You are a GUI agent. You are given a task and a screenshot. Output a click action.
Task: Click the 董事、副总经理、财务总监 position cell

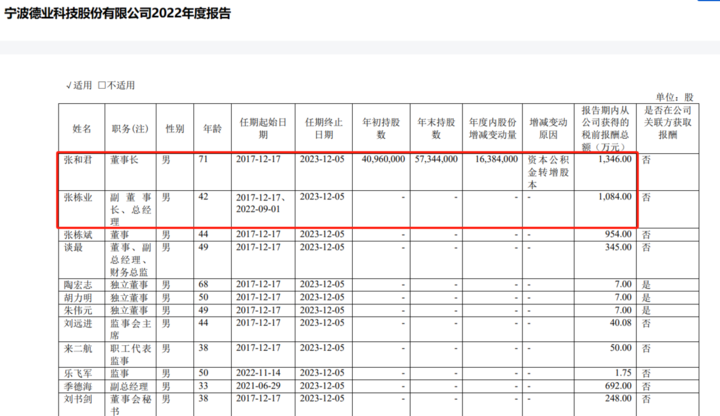[130, 260]
